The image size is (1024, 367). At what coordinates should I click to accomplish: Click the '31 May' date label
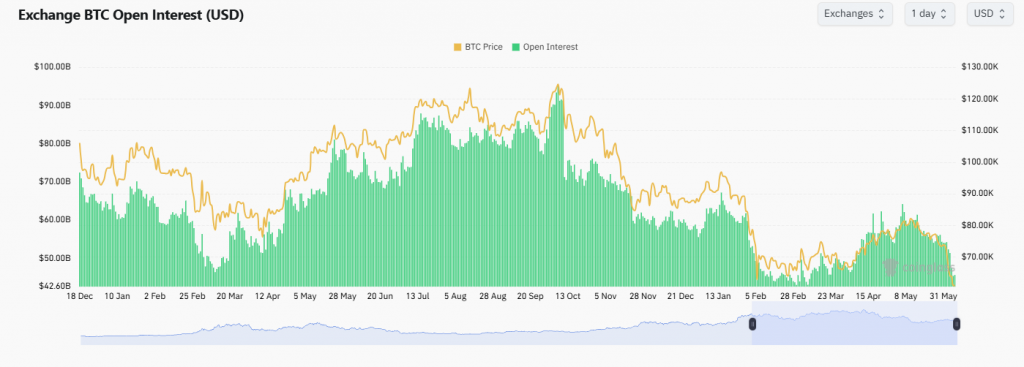coord(944,296)
